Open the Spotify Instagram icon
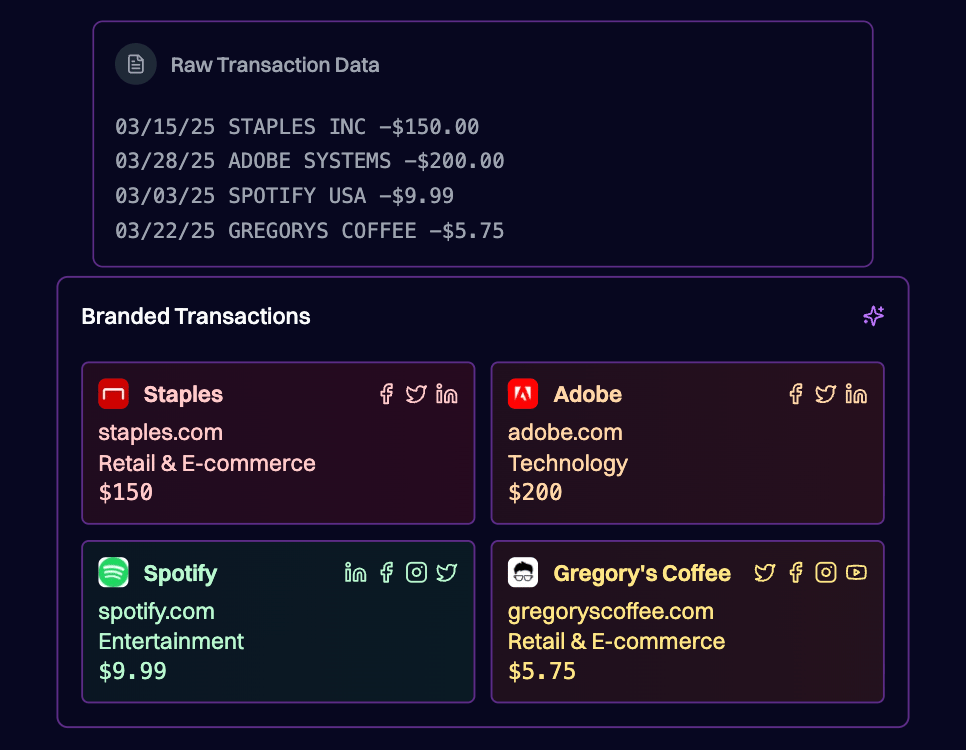 point(416,573)
